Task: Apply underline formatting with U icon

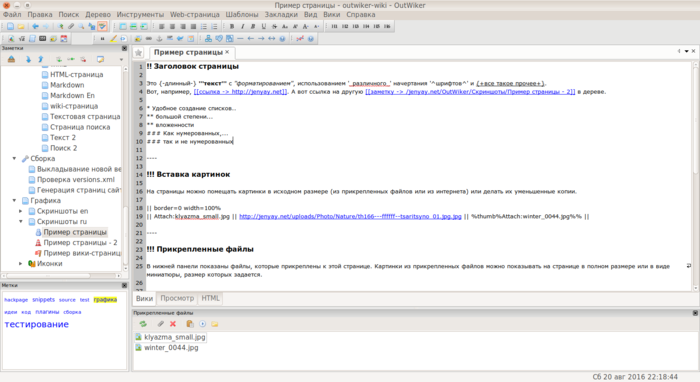Action: pyautogui.click(x=264, y=26)
